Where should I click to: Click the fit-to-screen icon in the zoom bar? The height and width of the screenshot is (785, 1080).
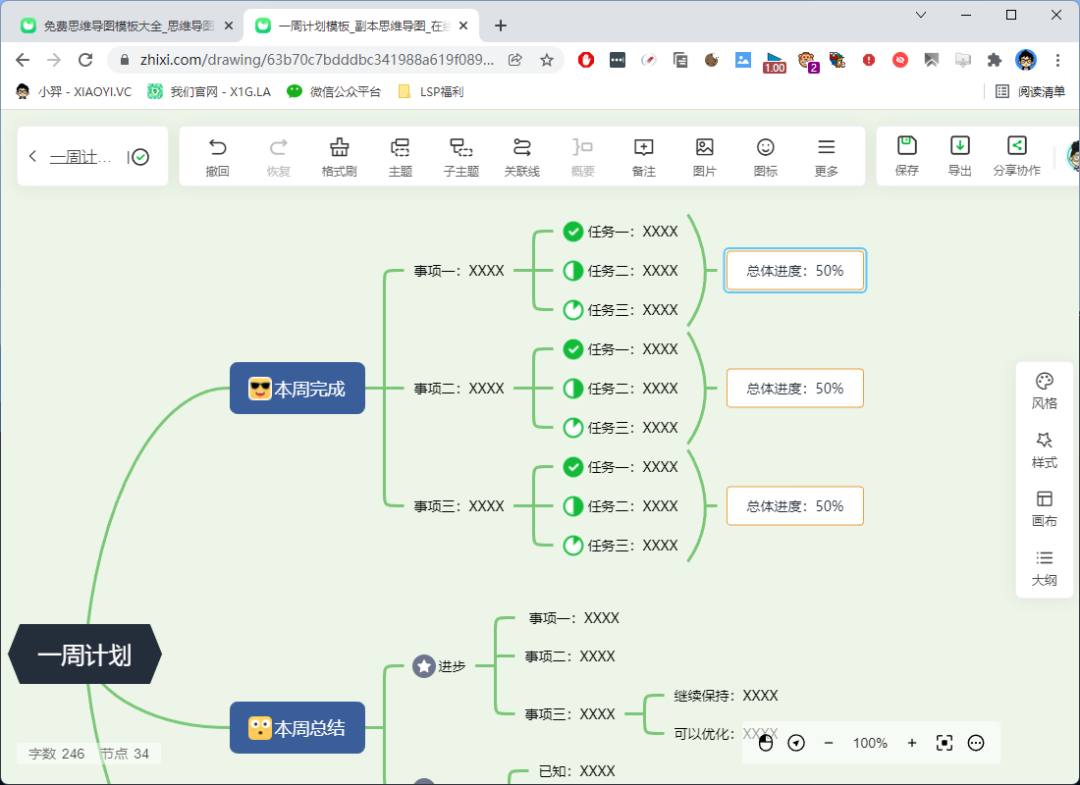(944, 743)
